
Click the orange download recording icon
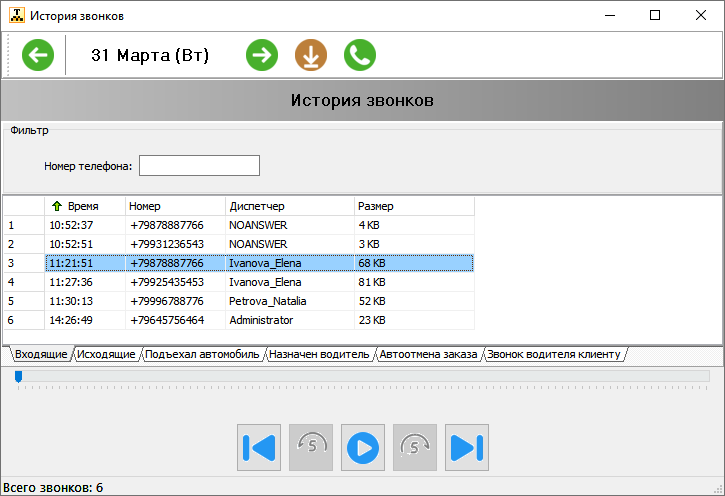pyautogui.click(x=311, y=55)
